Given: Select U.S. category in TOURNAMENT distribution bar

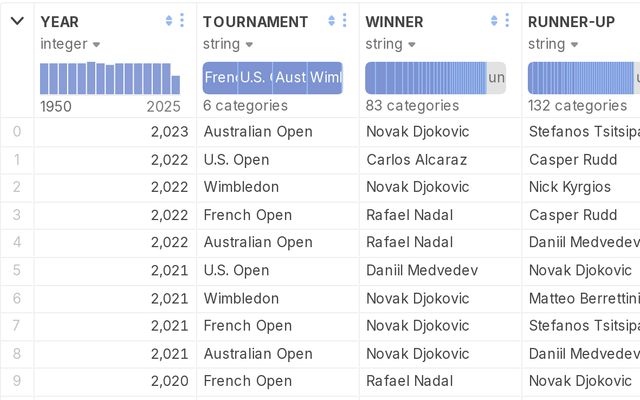Looking at the screenshot, I should [x=255, y=78].
